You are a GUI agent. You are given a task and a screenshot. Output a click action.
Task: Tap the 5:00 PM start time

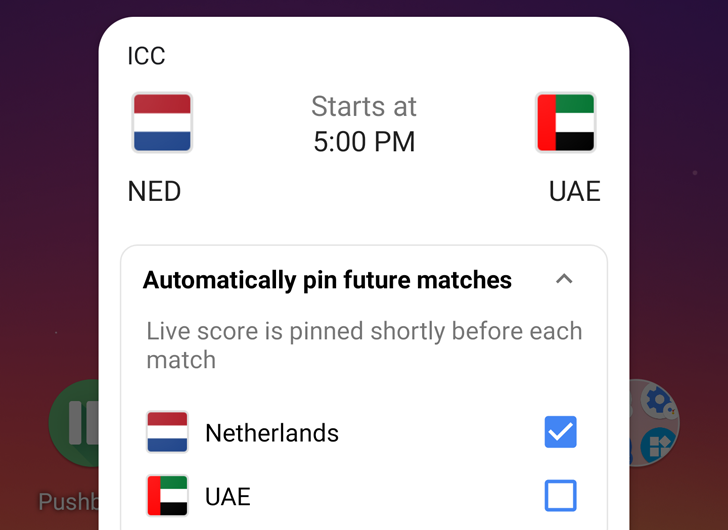tap(364, 142)
